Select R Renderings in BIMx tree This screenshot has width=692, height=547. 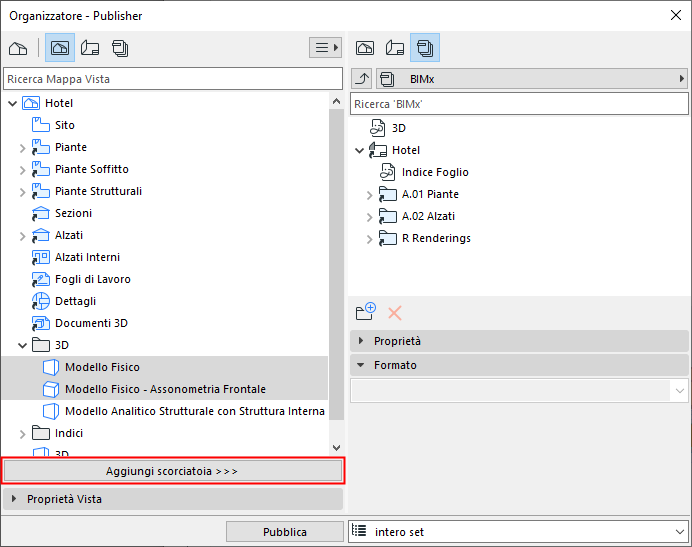[436, 238]
